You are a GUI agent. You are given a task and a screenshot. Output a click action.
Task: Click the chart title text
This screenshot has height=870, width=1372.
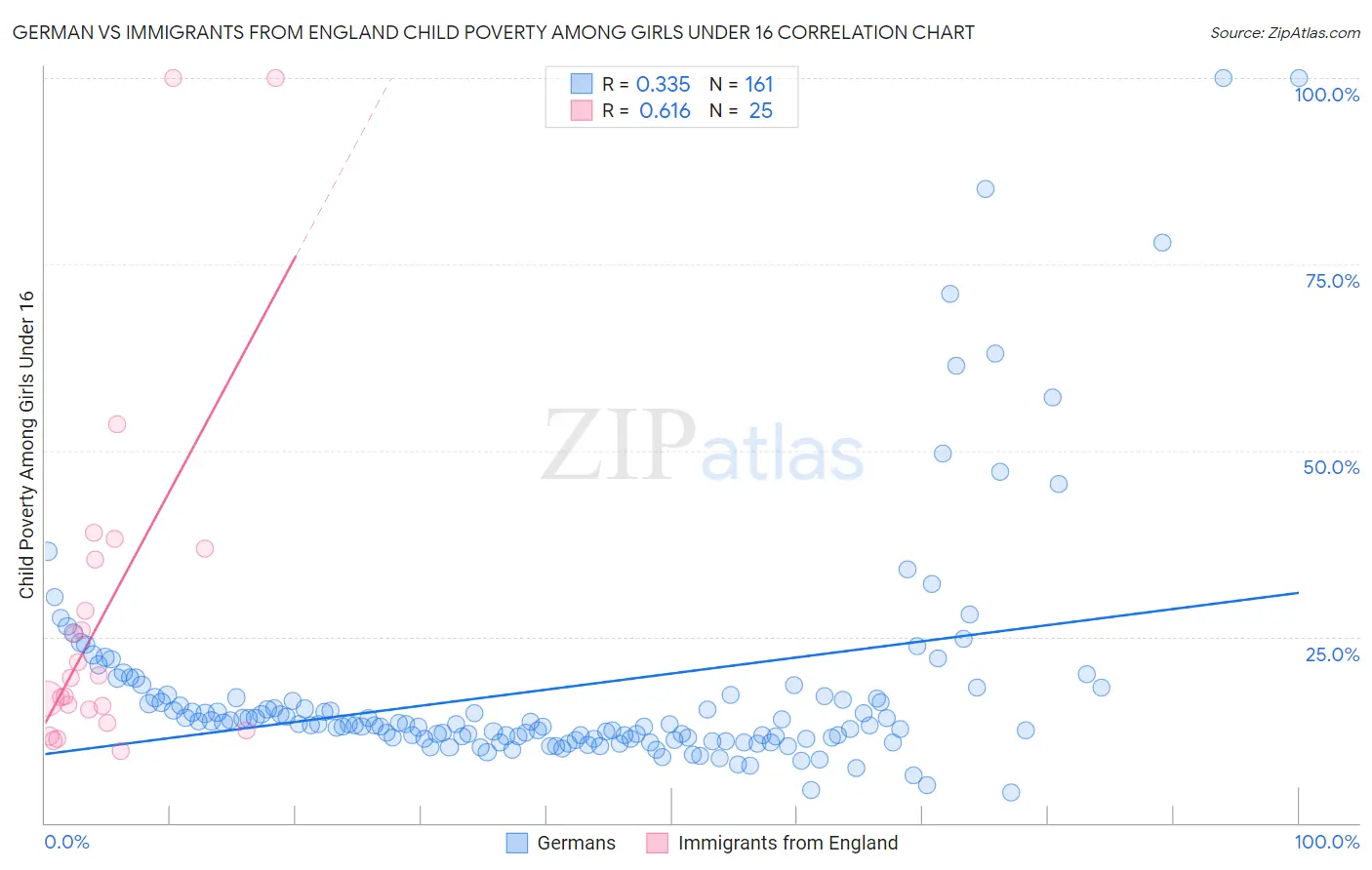(493, 32)
